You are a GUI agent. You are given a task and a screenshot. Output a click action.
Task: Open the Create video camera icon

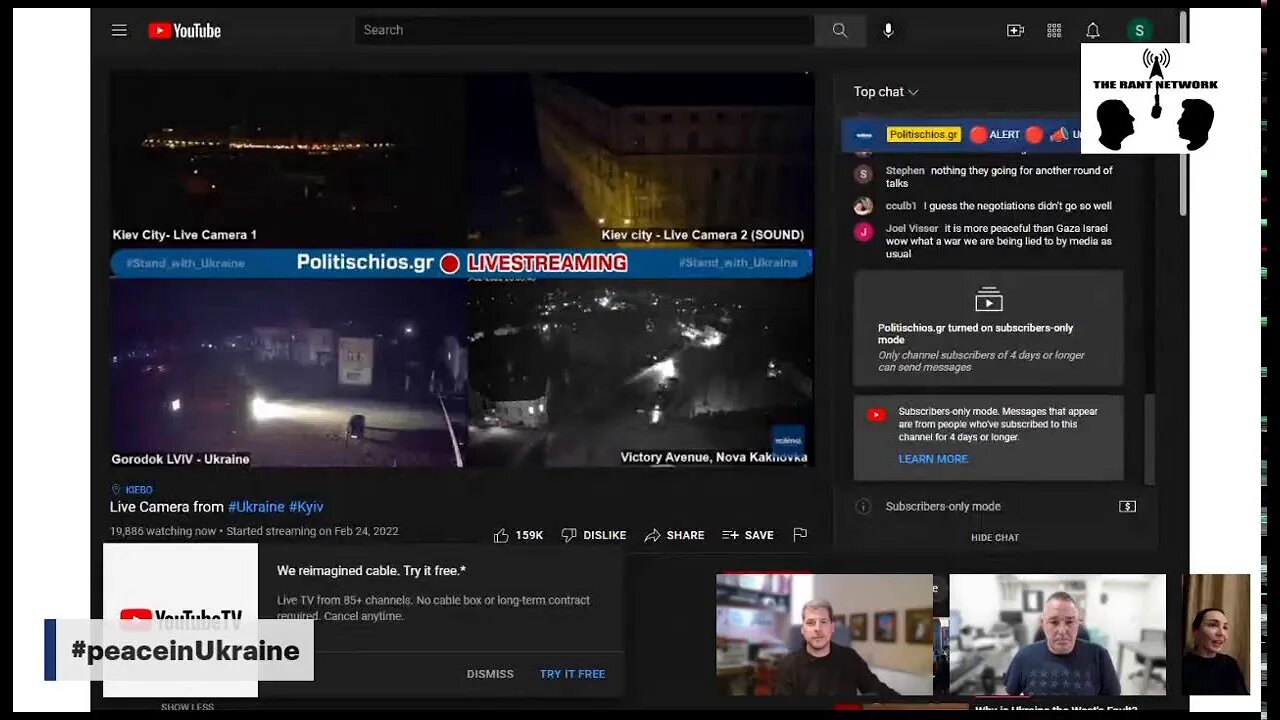[1015, 30]
